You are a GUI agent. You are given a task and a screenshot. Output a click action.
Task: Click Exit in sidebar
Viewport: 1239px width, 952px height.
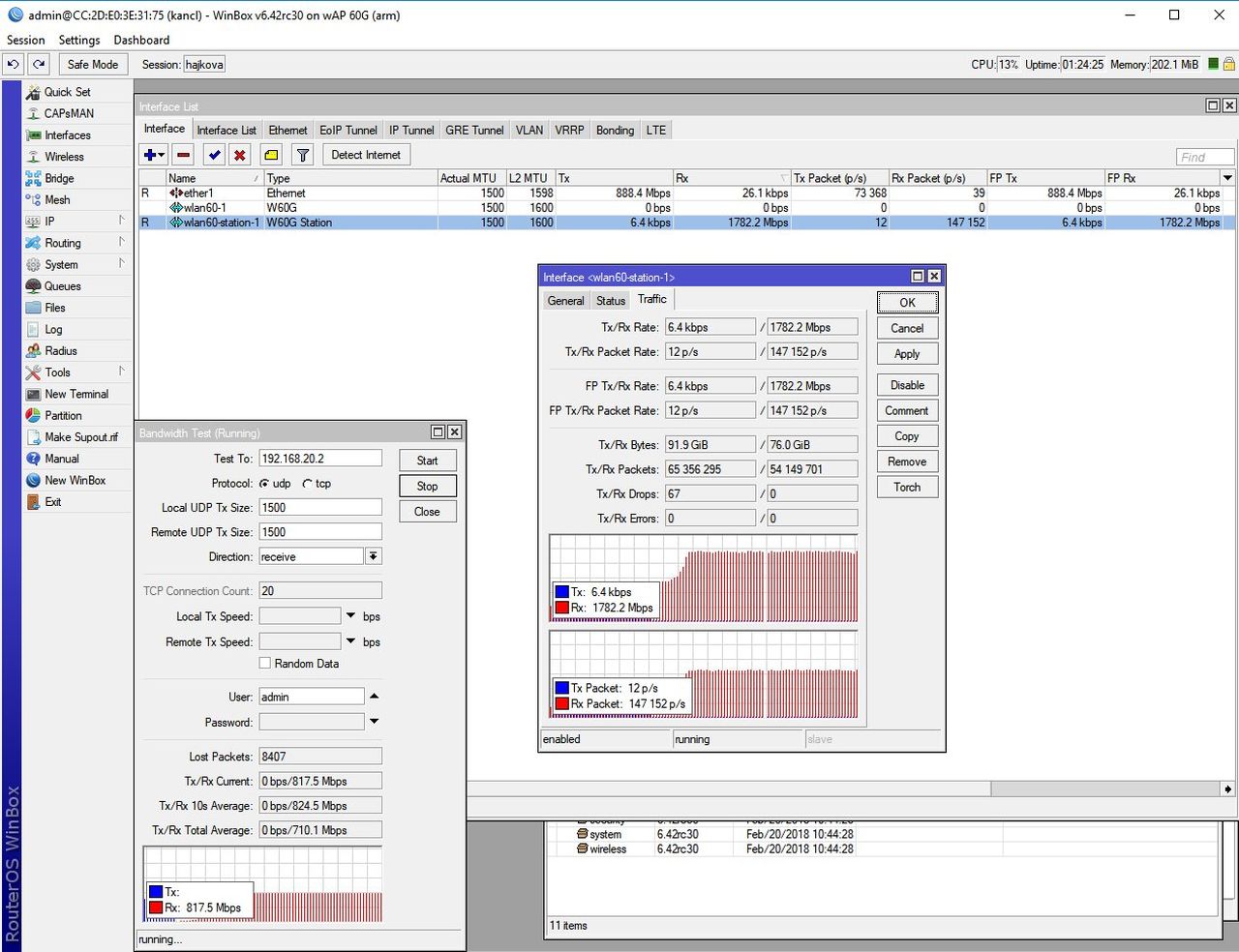(x=53, y=502)
